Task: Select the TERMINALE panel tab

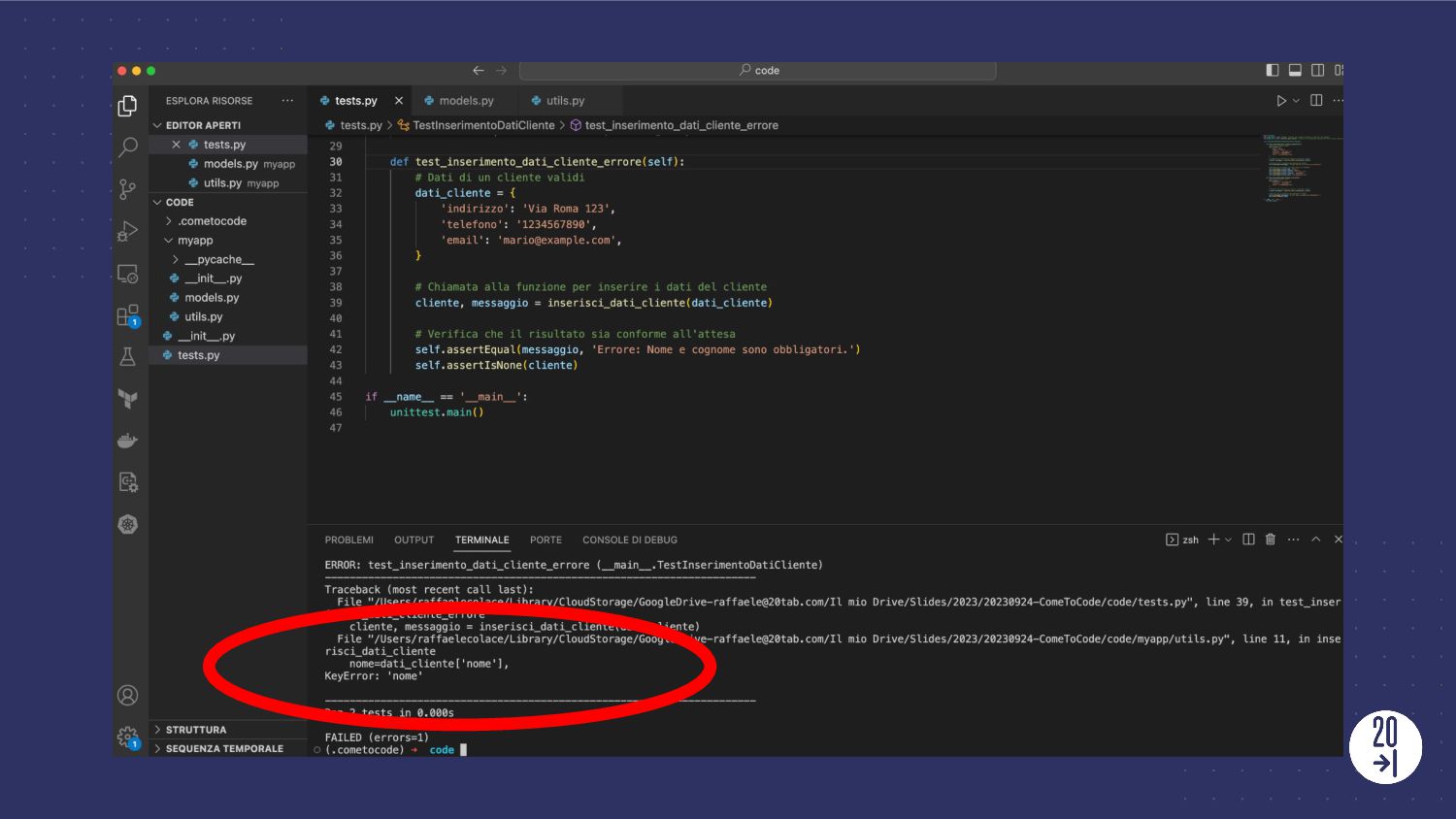Action: [x=482, y=540]
